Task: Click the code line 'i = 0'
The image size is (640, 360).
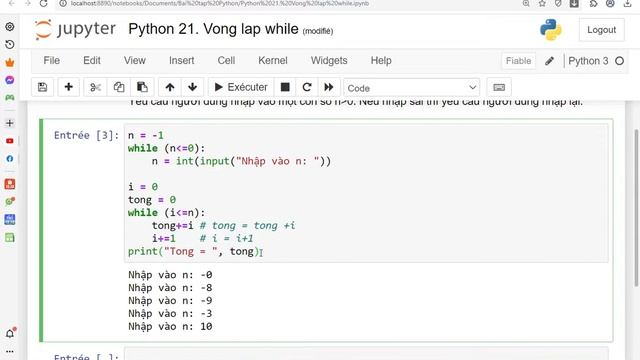Action: click(142, 187)
